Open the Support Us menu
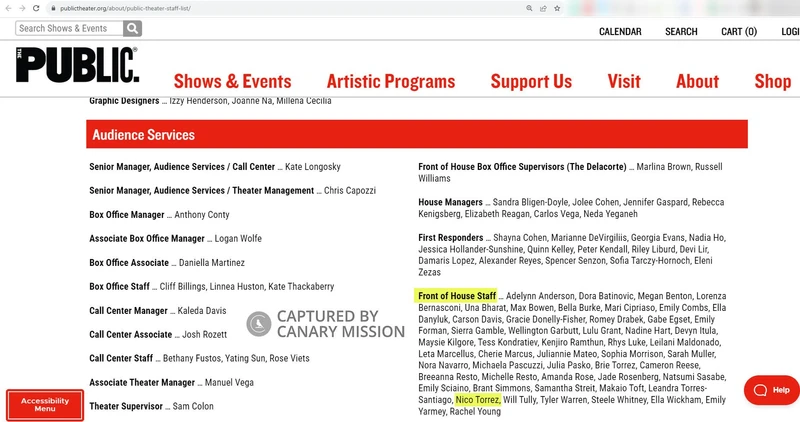 [531, 82]
